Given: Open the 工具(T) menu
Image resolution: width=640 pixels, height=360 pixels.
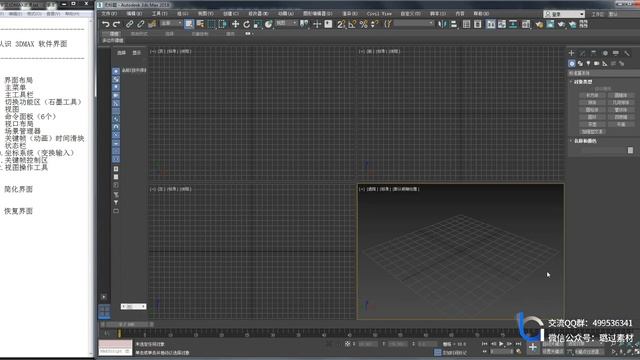Looking at the screenshot, I should 159,14.
